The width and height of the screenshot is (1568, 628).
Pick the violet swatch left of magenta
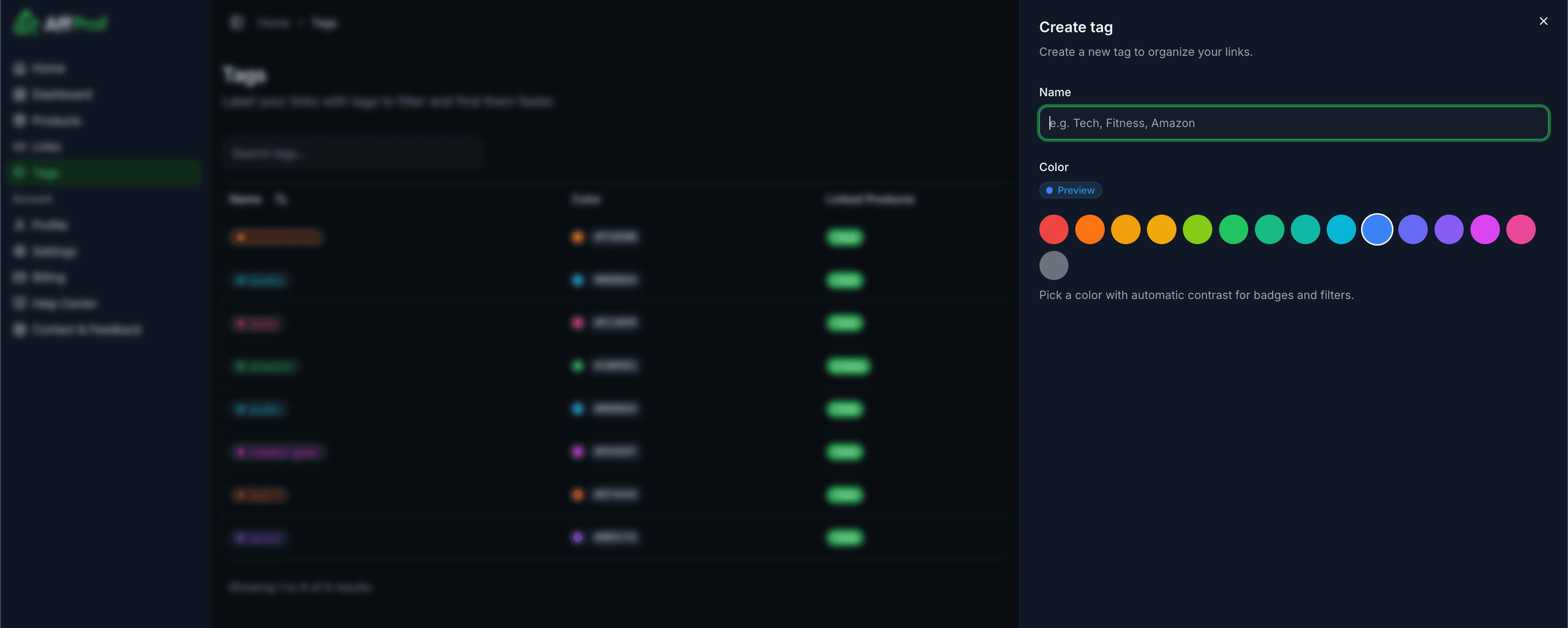(1449, 230)
